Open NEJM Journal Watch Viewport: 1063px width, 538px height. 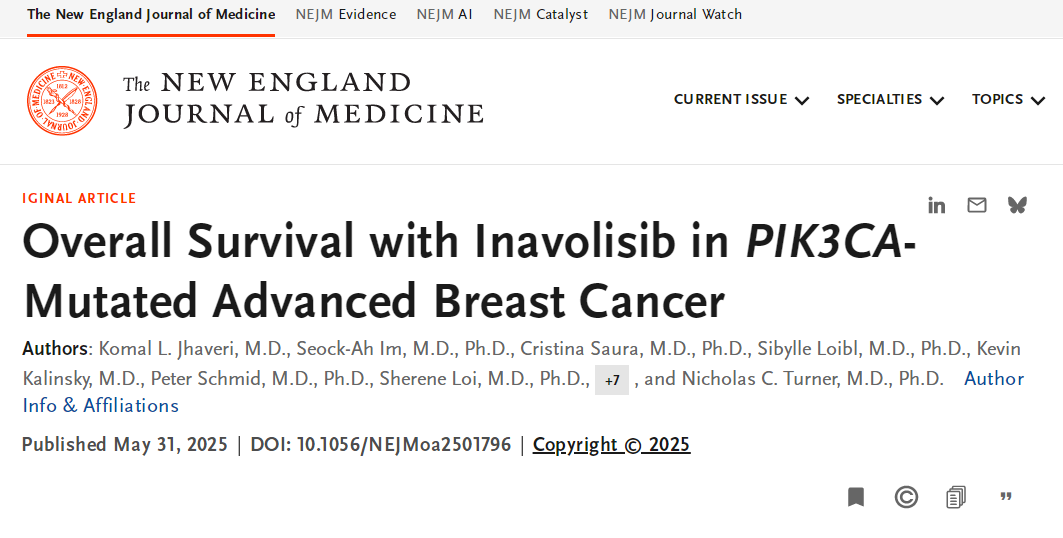coord(675,14)
